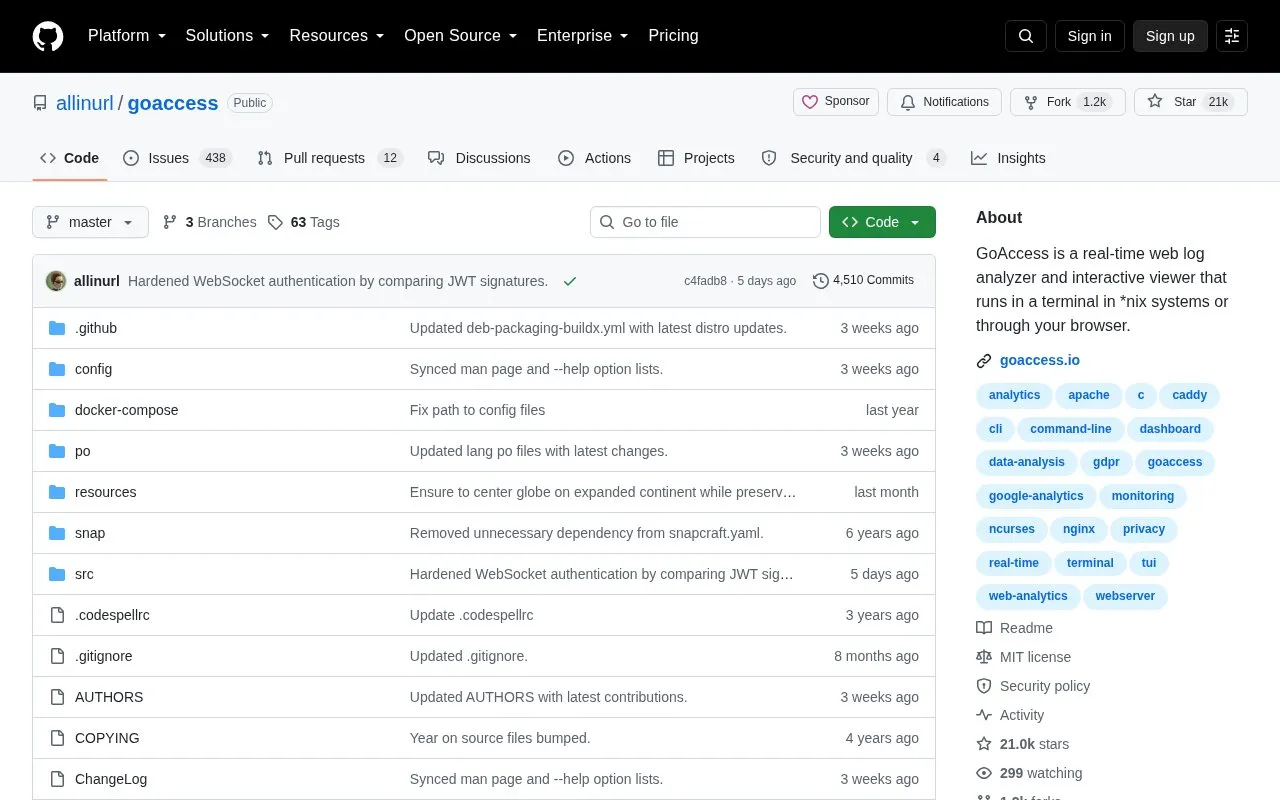Switch to the Actions tab

pyautogui.click(x=594, y=158)
